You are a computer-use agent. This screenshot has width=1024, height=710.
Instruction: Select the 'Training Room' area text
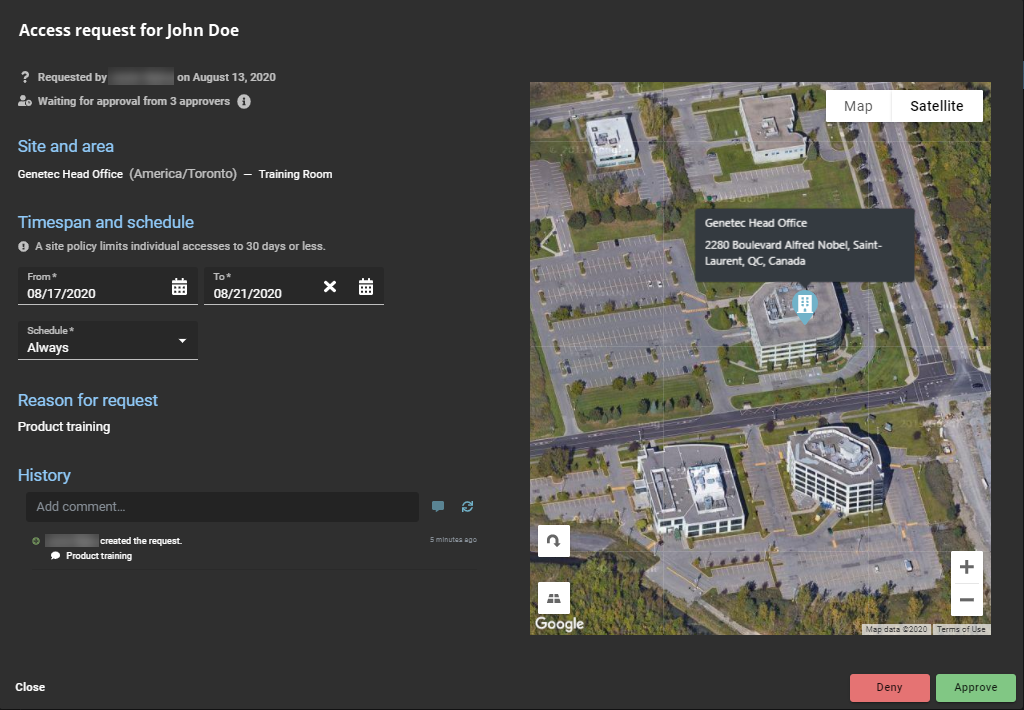(295, 174)
